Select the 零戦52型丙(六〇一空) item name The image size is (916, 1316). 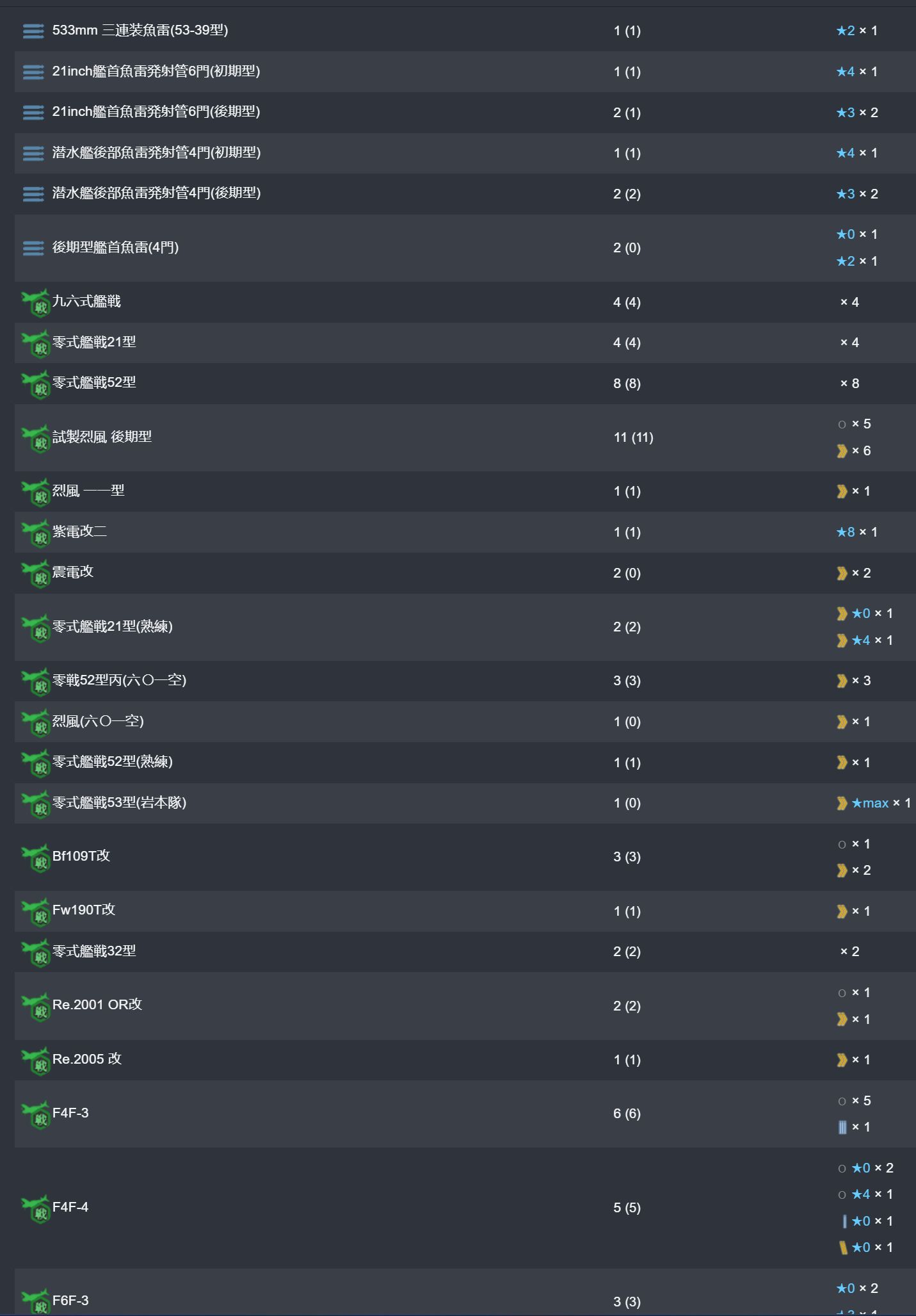[119, 680]
